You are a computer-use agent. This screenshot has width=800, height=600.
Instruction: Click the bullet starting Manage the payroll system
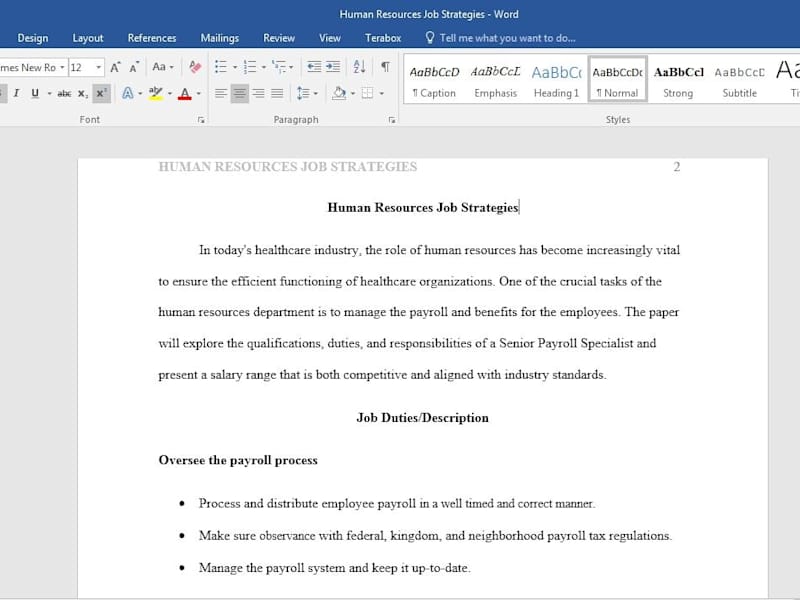coord(335,568)
